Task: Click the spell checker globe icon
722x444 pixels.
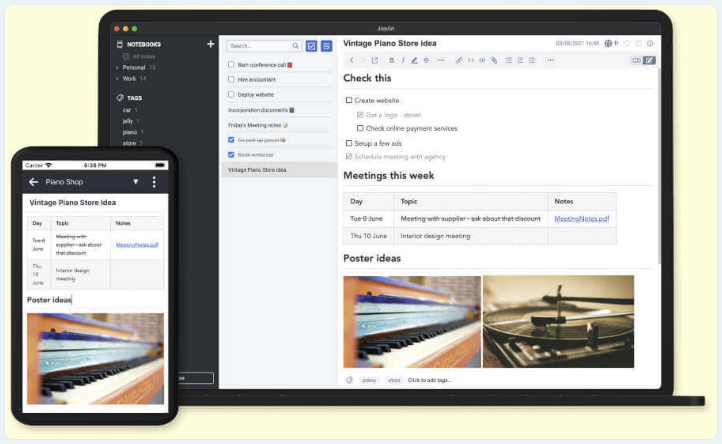Action: (608, 43)
